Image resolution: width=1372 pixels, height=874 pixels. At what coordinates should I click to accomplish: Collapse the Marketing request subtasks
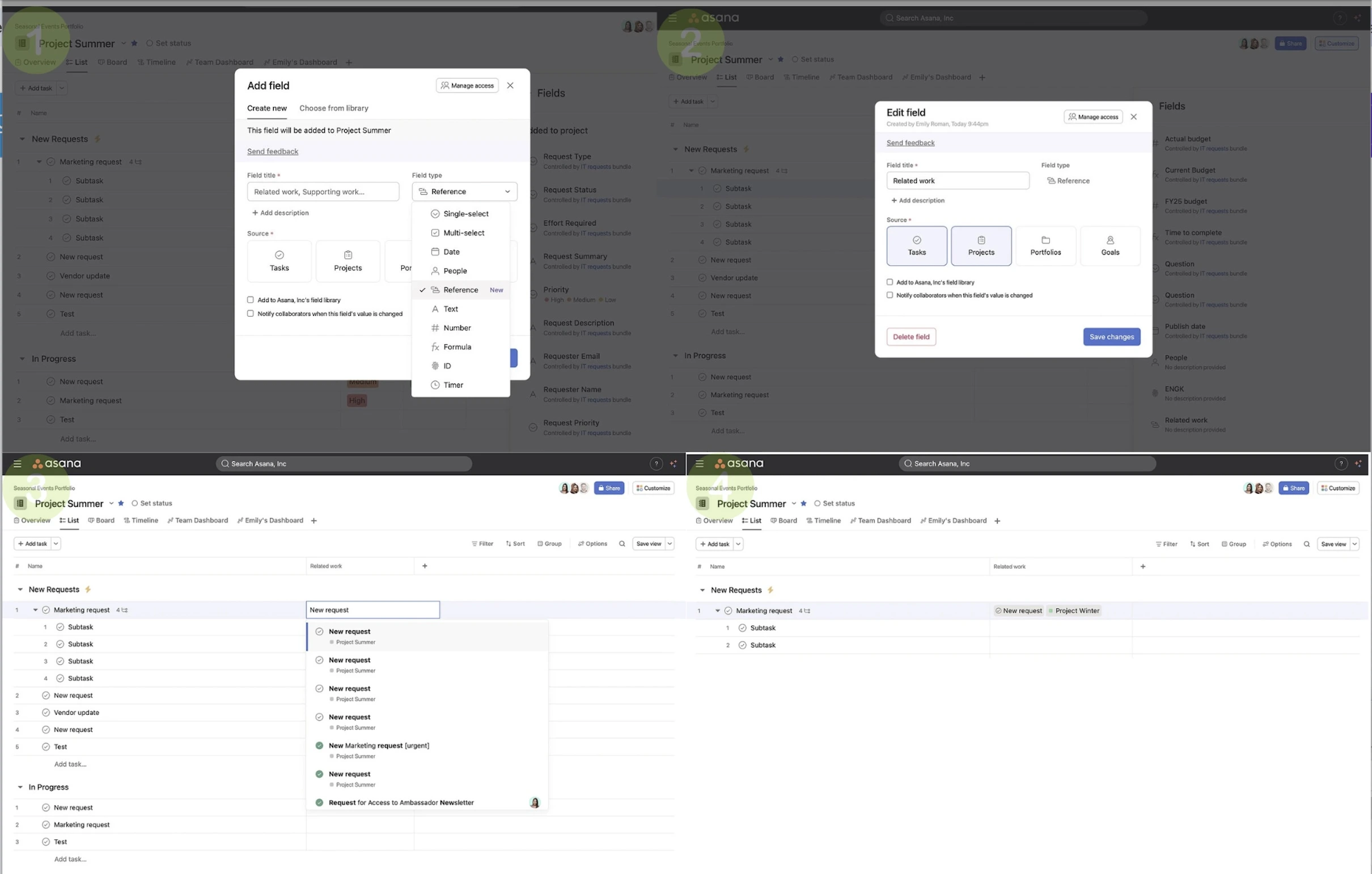pos(39,161)
